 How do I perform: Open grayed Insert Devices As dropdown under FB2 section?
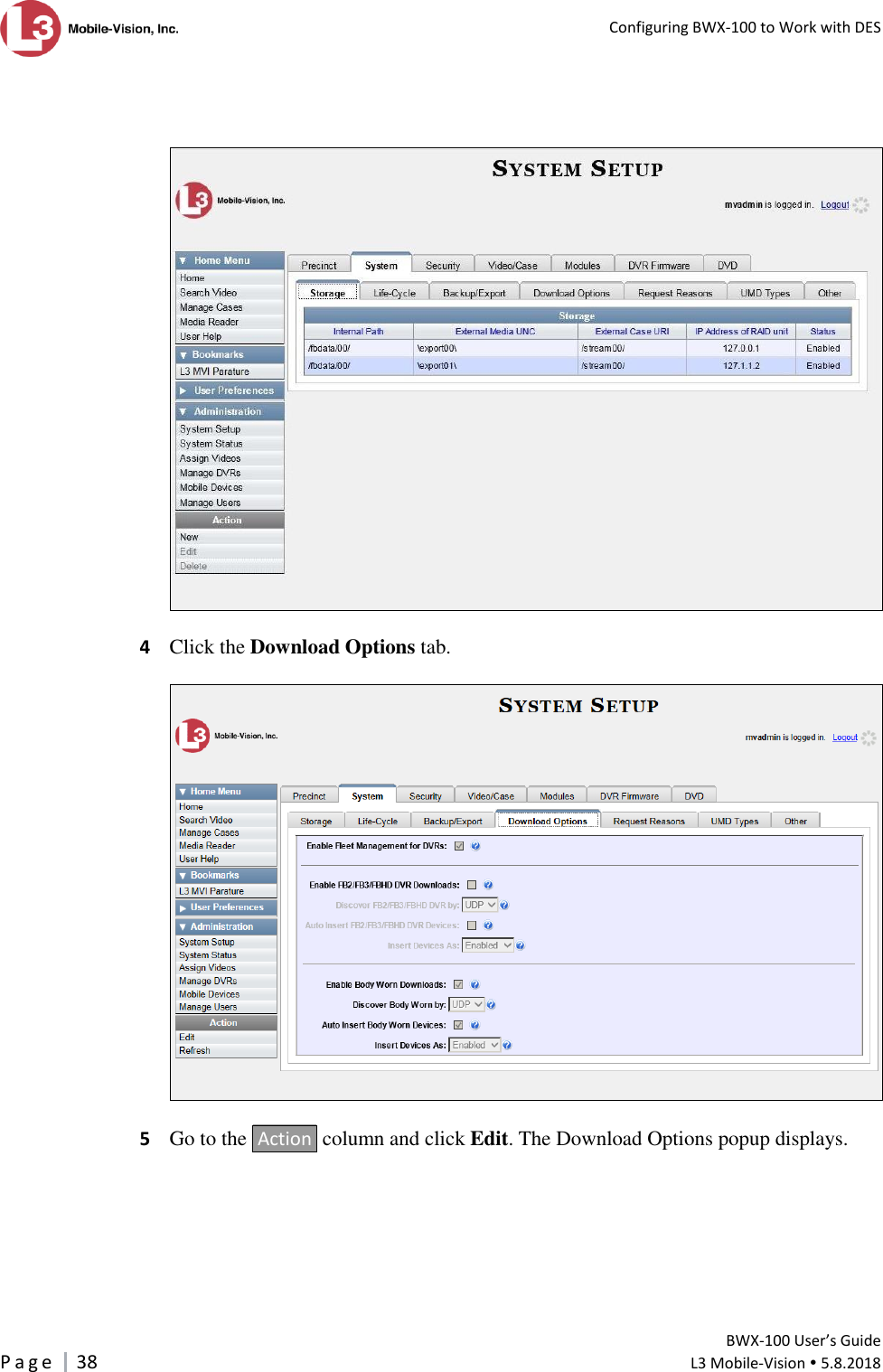click(488, 945)
